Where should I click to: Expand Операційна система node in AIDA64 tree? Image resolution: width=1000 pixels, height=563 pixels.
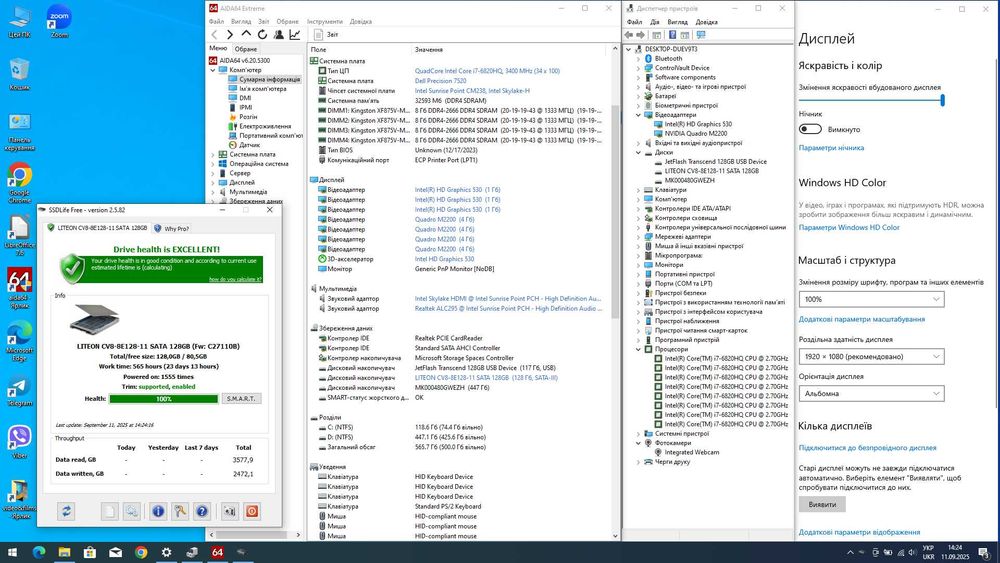click(x=213, y=164)
